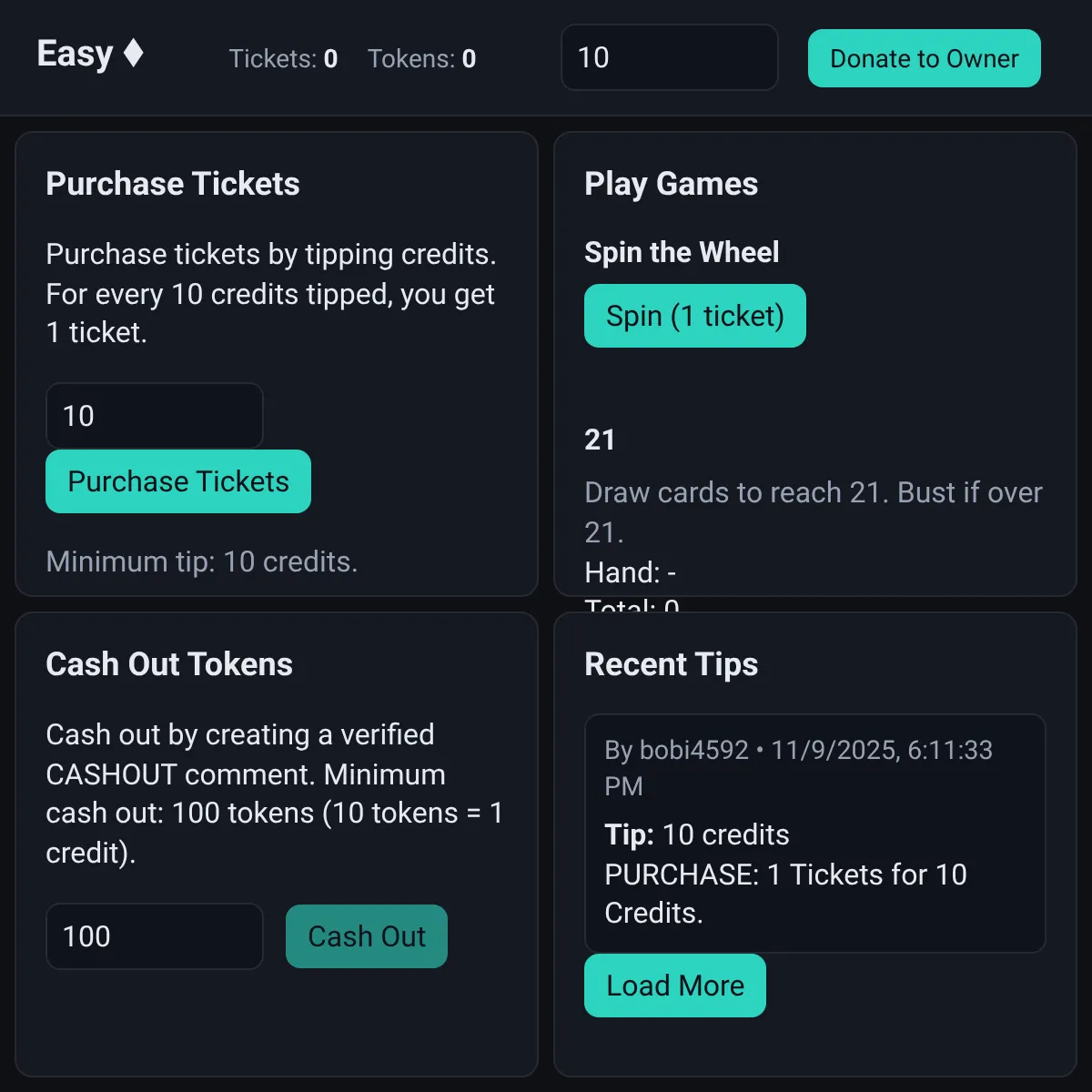Click the Minimum tip: 10 credits note
This screenshot has width=1092, height=1092.
[x=202, y=561]
